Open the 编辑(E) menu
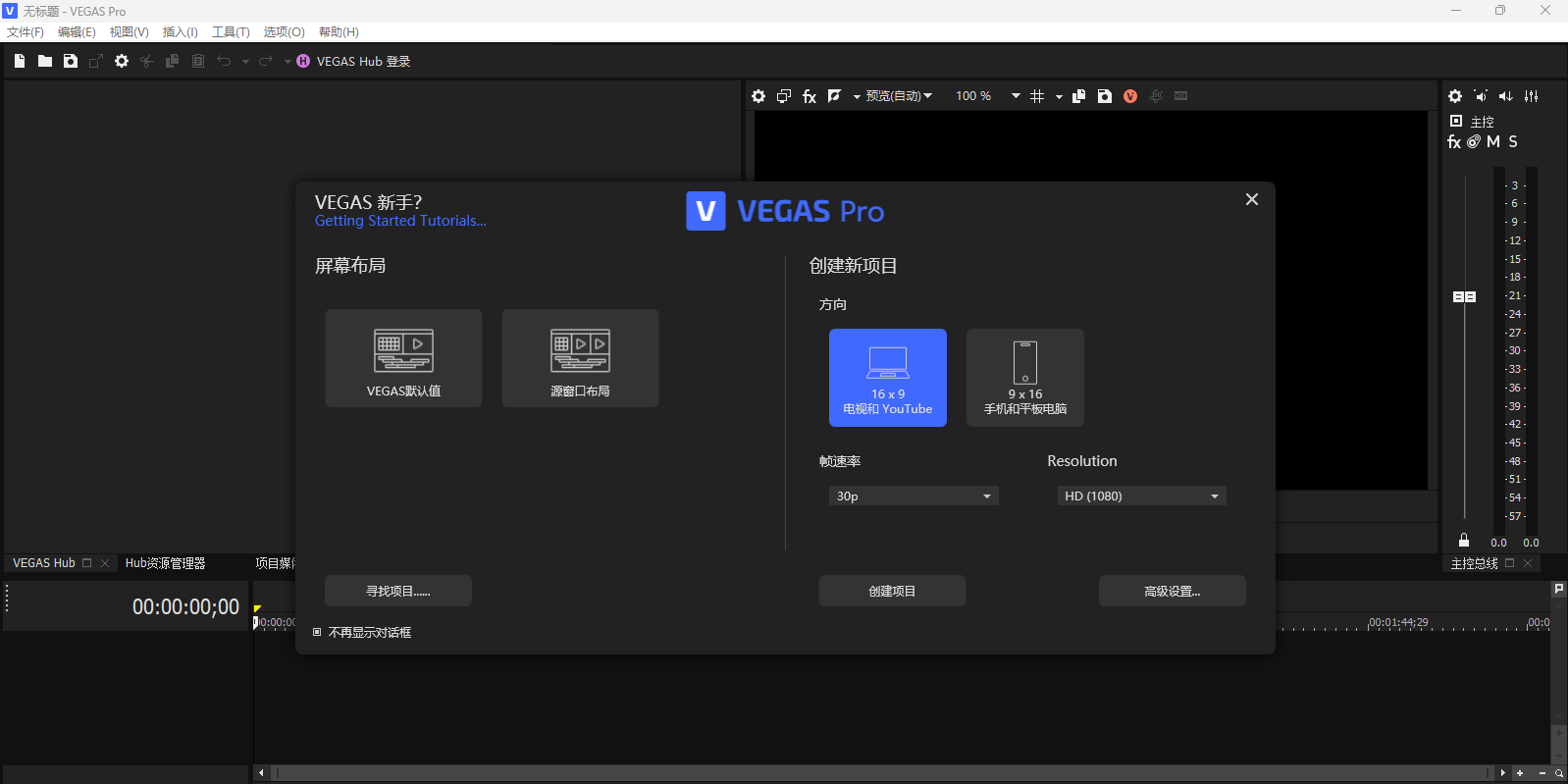 click(77, 32)
